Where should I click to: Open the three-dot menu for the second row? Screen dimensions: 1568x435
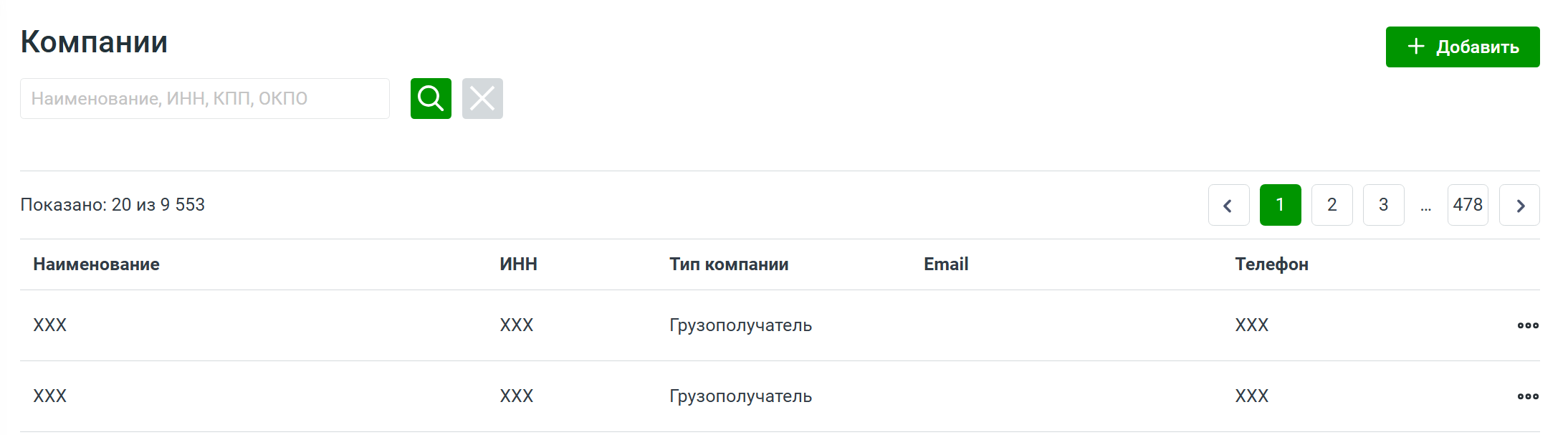(x=1528, y=396)
